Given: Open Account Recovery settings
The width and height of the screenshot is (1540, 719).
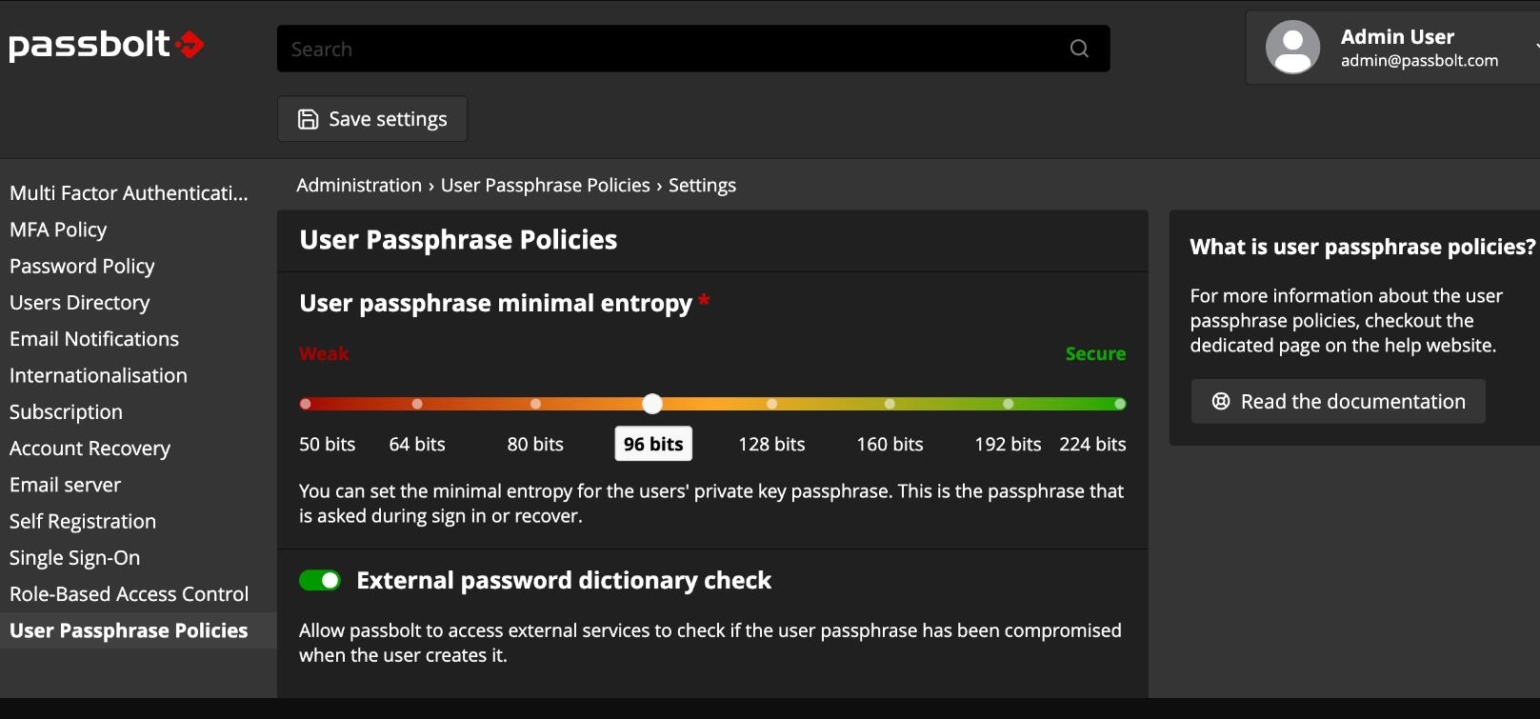Looking at the screenshot, I should click(90, 448).
